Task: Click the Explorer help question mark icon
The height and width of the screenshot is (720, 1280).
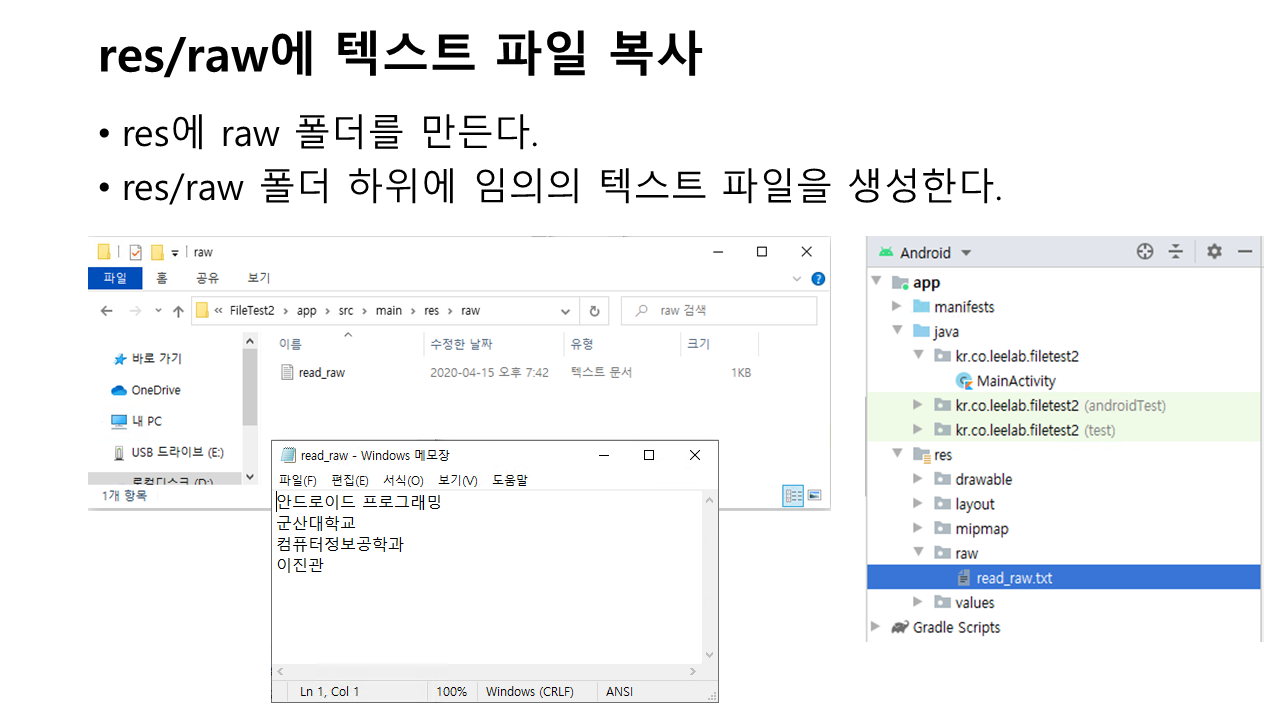Action: pos(818,279)
